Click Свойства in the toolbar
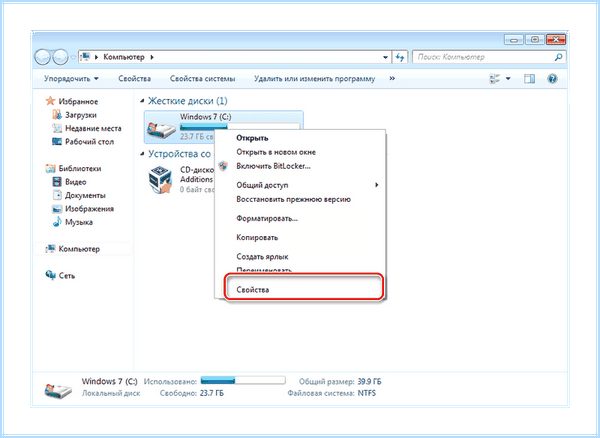 coord(134,79)
